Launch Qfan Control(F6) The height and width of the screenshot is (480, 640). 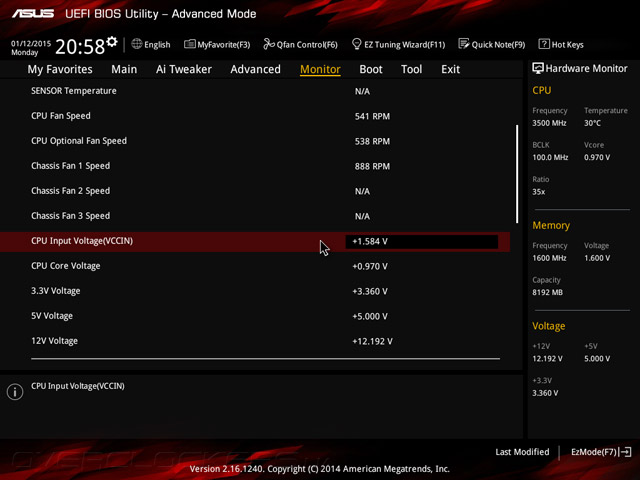pyautogui.click(x=301, y=44)
